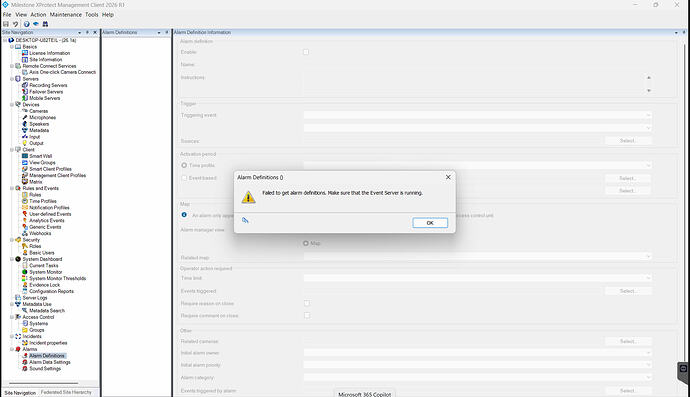Viewport: 690px width, 397px height.
Task: Select the Mobile Servers icon
Action: [25, 98]
